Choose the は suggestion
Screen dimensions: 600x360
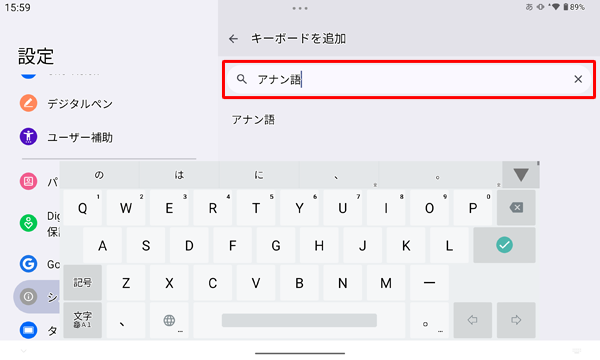point(179,175)
